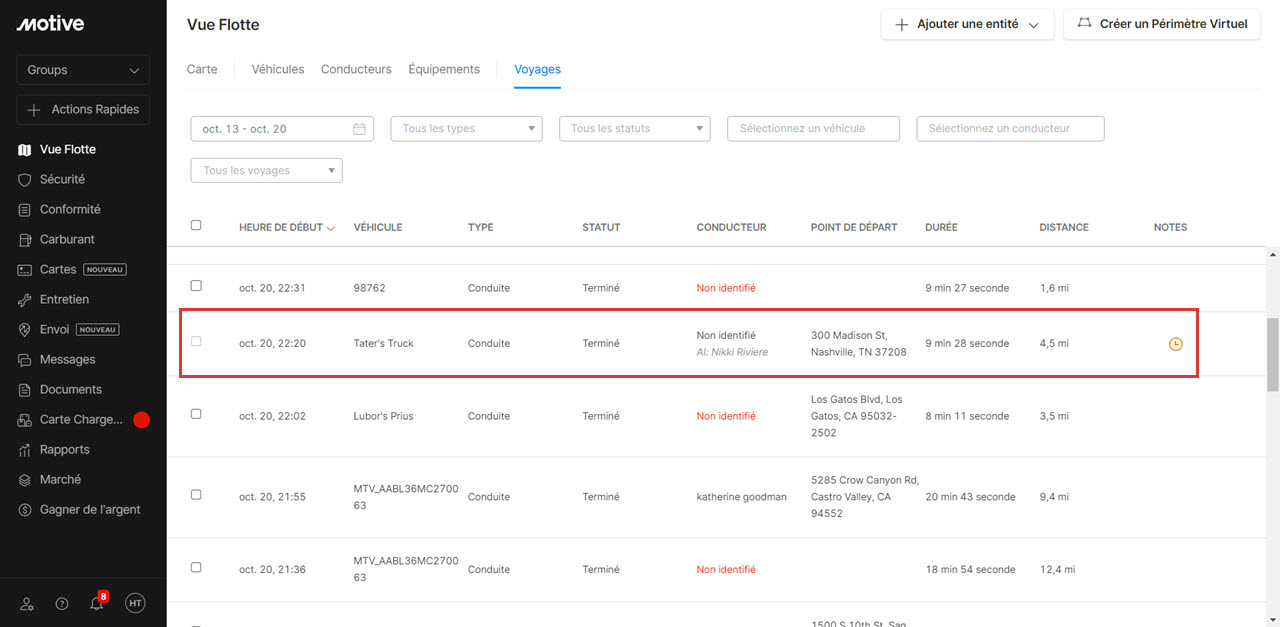
Task: Click the Motive logo
Action: tap(50, 24)
